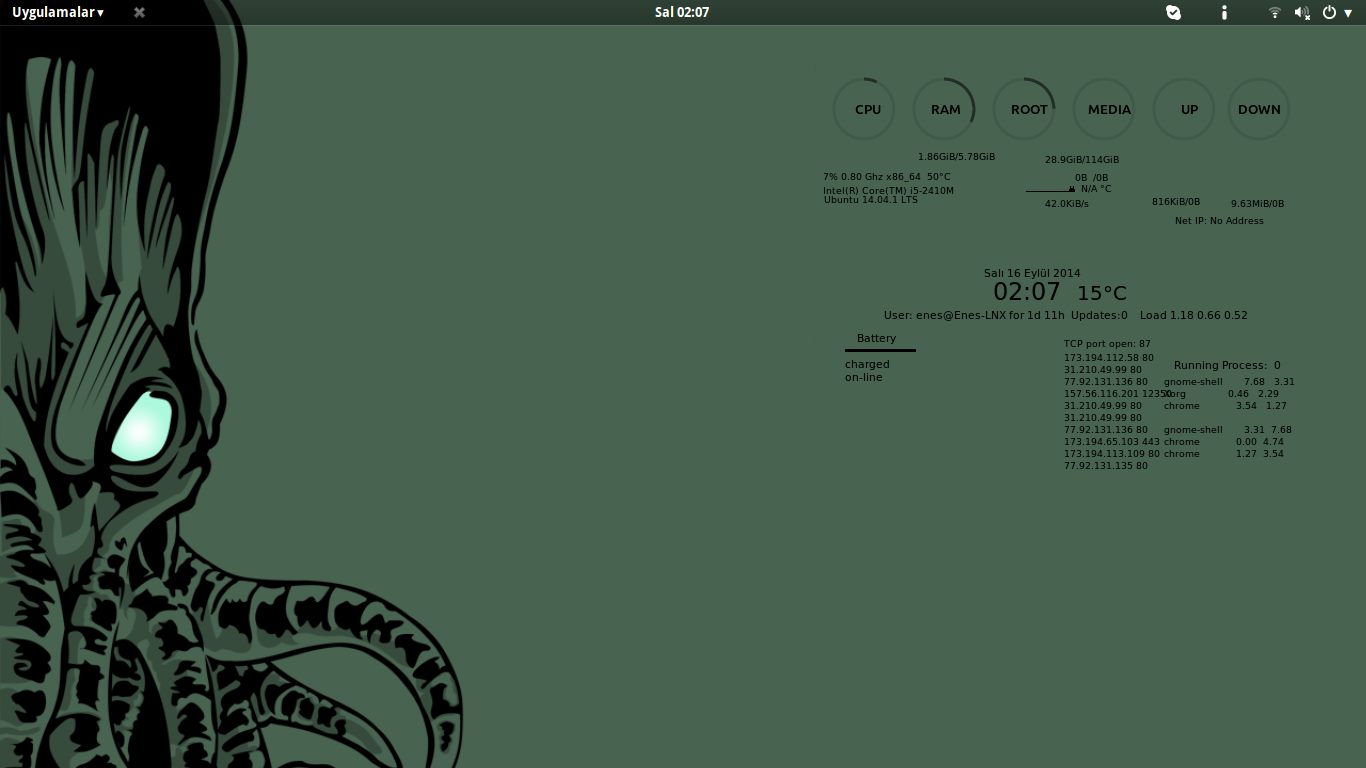The width and height of the screenshot is (1366, 768).
Task: Click the DOWN network ring gauge
Action: click(x=1259, y=109)
